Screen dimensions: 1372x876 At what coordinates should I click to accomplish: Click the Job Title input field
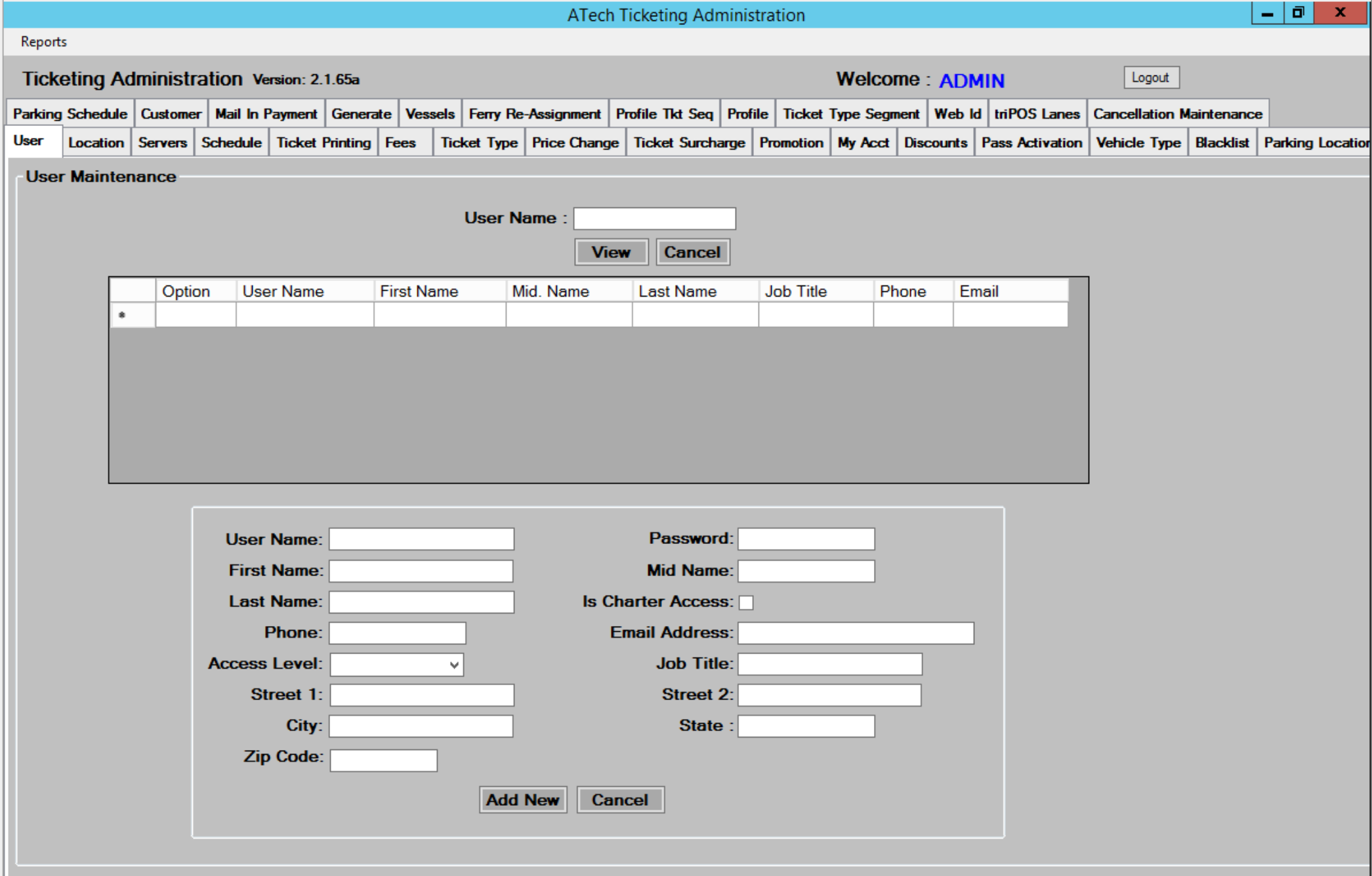pyautogui.click(x=830, y=664)
